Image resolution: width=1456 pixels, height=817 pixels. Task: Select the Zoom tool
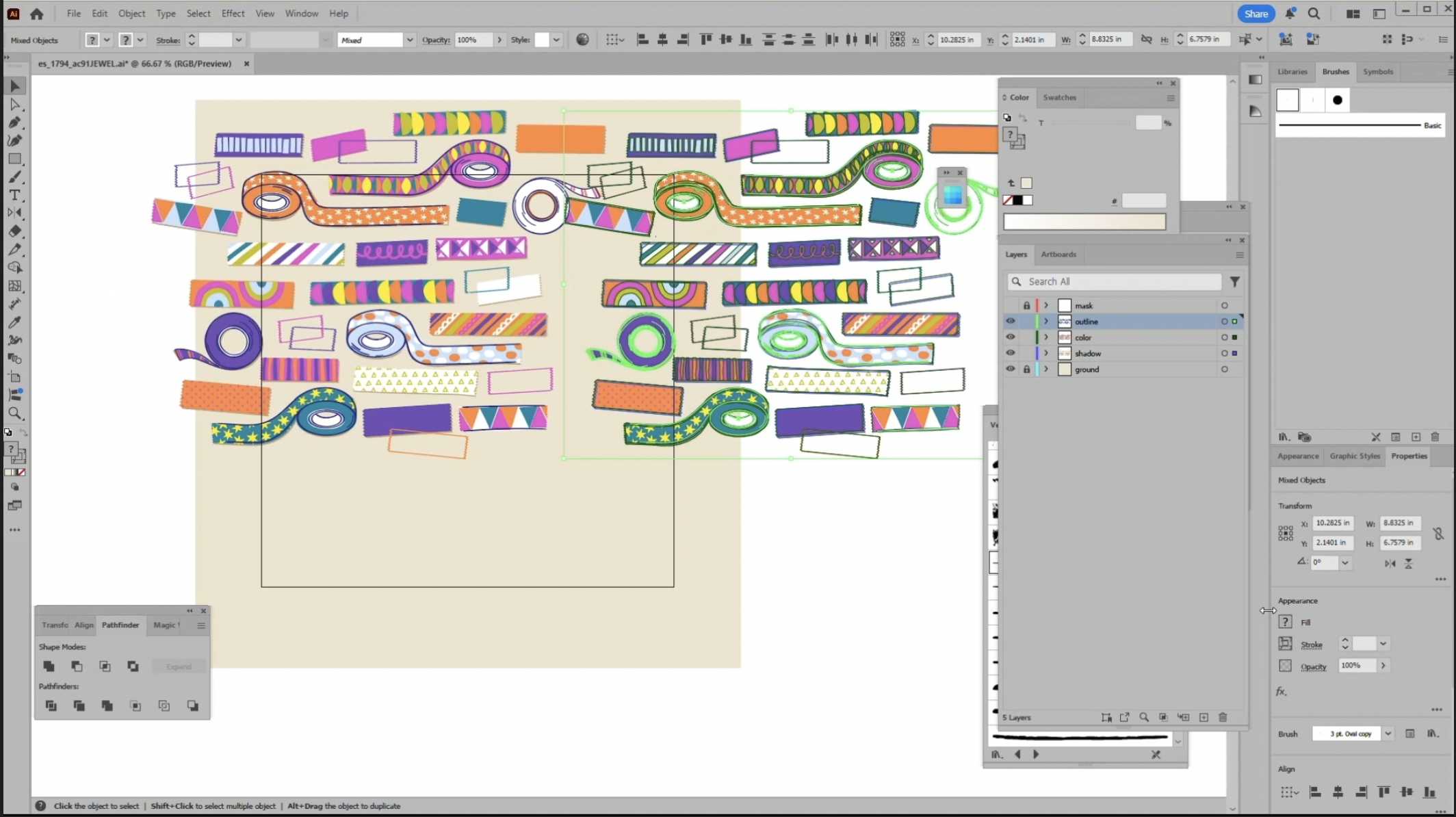click(14, 413)
